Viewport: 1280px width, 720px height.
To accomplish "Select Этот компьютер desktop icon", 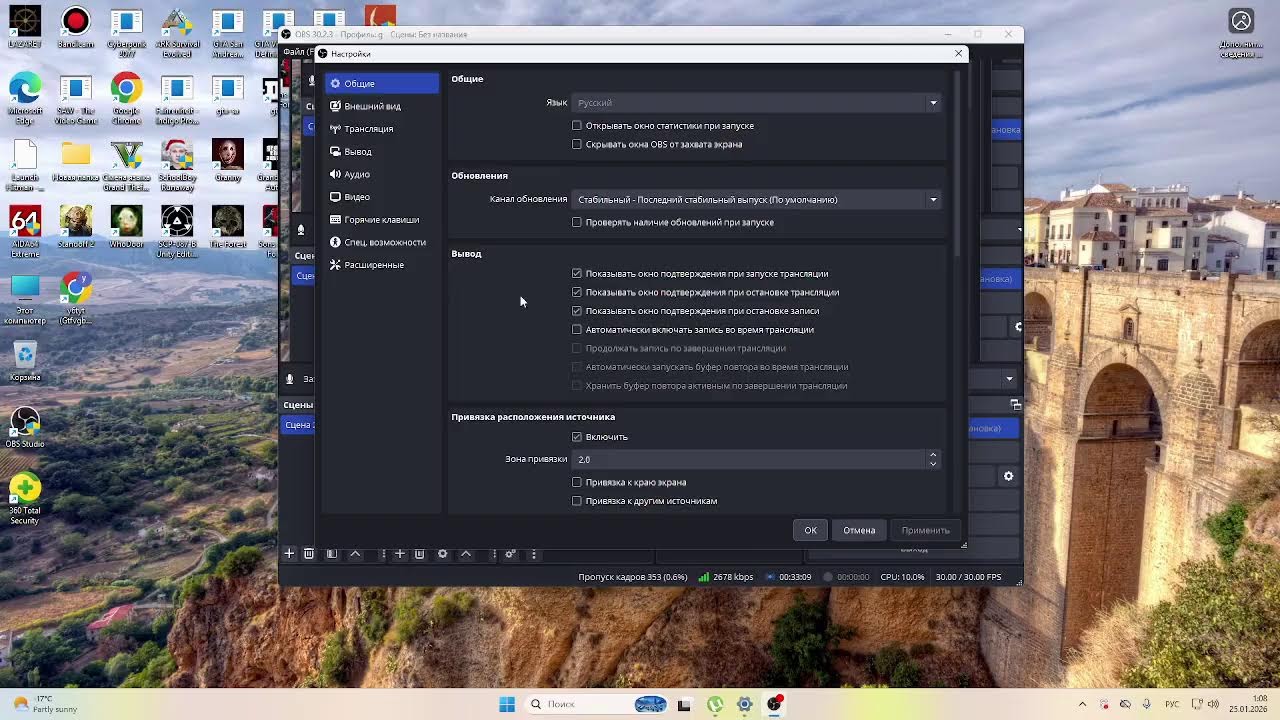I will point(25,300).
